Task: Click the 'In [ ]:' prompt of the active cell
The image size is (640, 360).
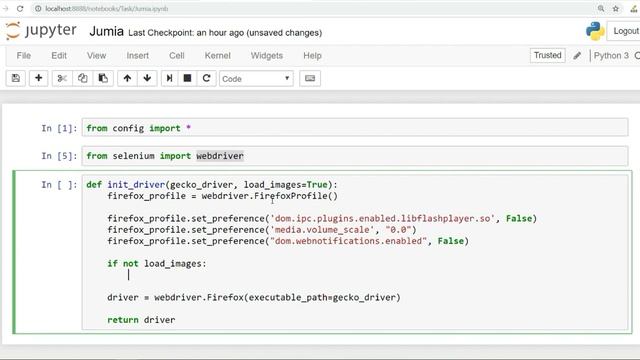Action: [x=59, y=185]
